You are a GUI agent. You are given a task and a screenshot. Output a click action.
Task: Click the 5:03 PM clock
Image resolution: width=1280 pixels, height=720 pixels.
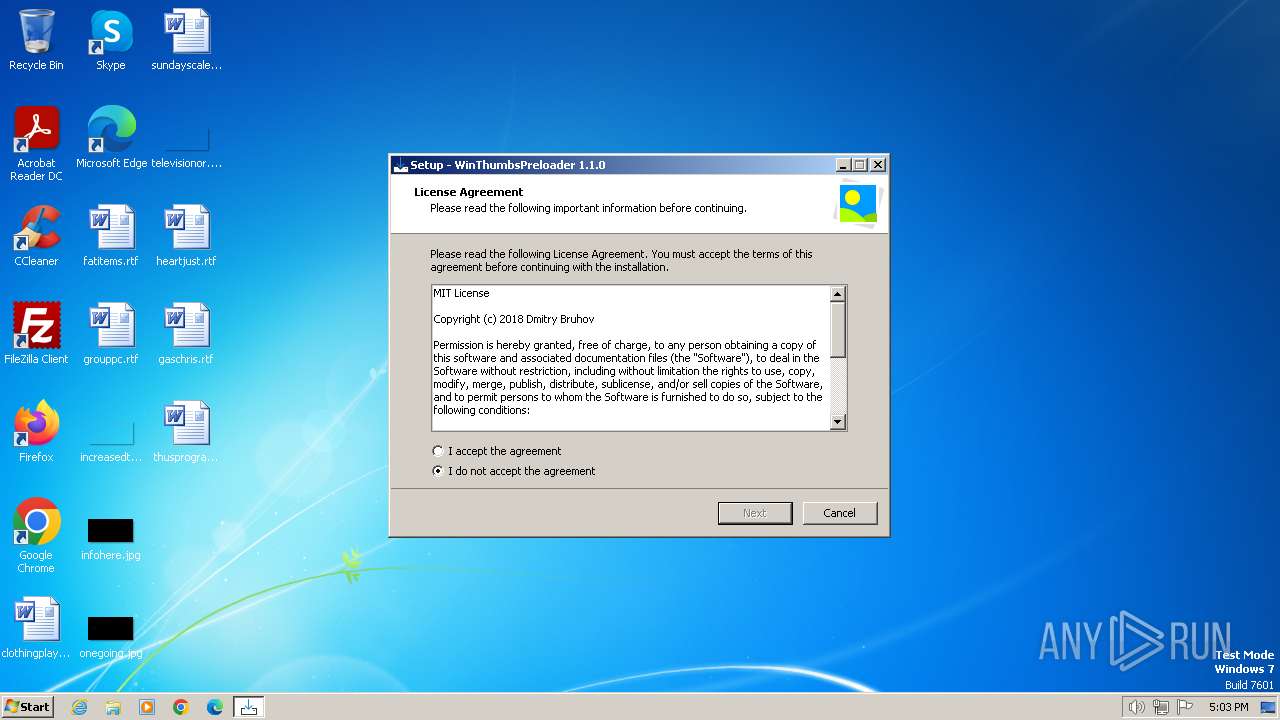click(1228, 707)
